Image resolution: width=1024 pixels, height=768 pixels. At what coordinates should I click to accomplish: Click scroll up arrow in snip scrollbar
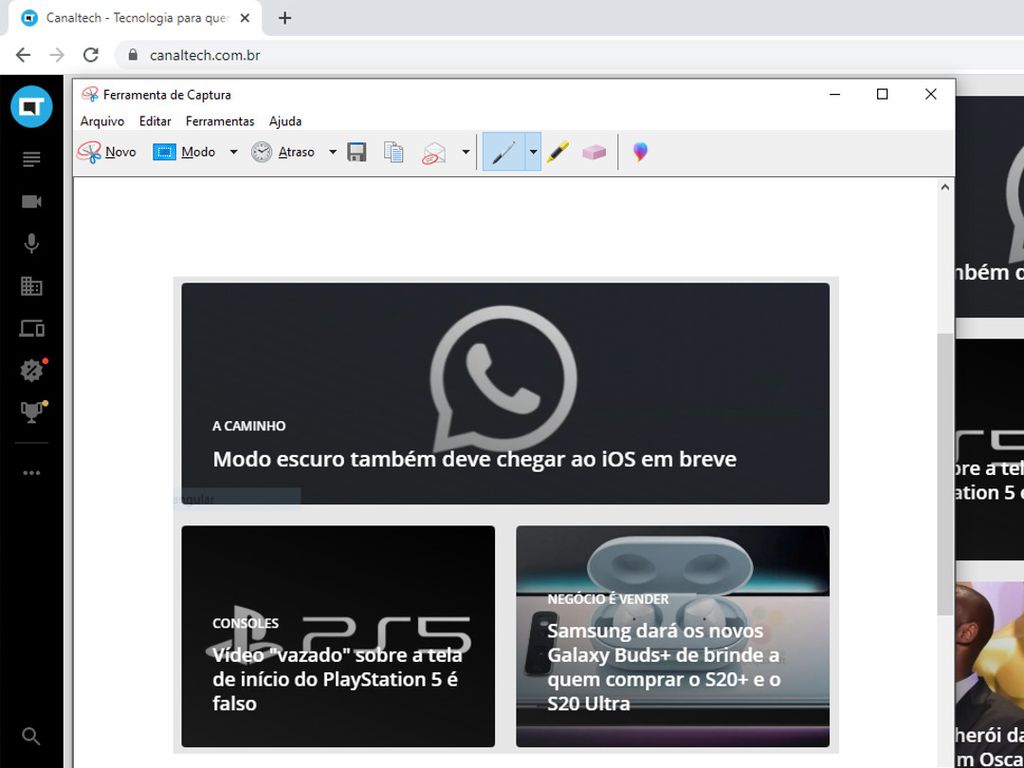944,187
